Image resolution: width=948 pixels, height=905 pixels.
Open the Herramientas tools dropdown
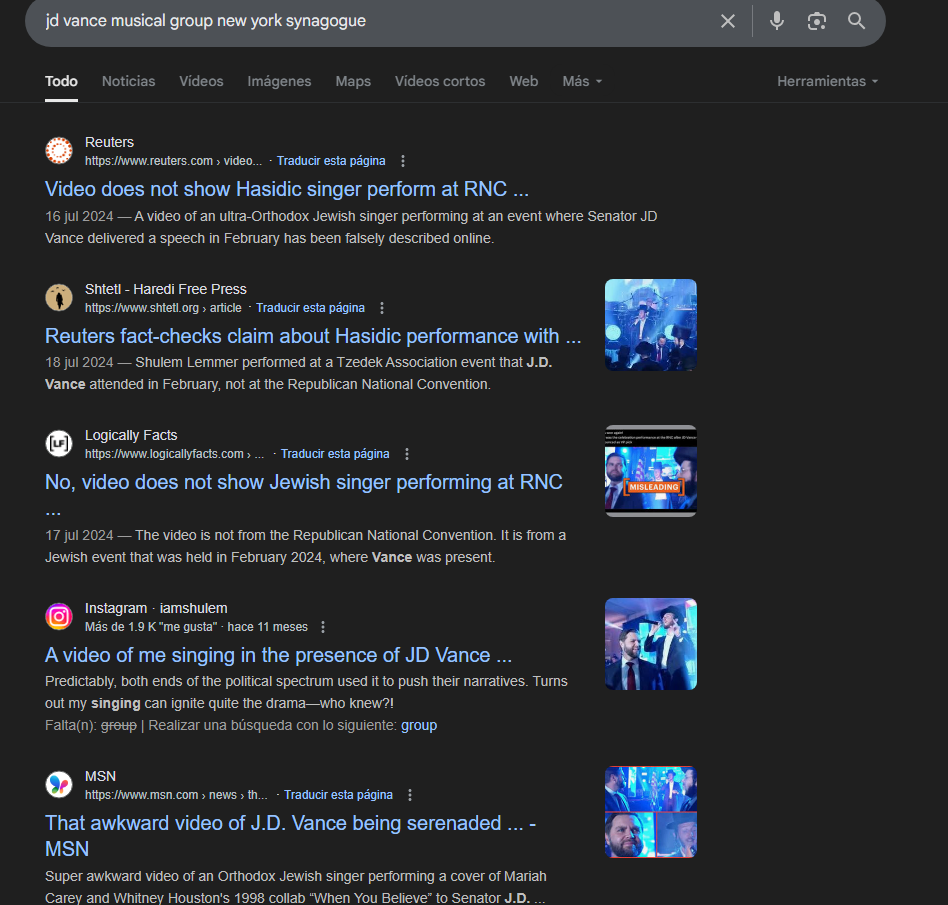tap(827, 81)
